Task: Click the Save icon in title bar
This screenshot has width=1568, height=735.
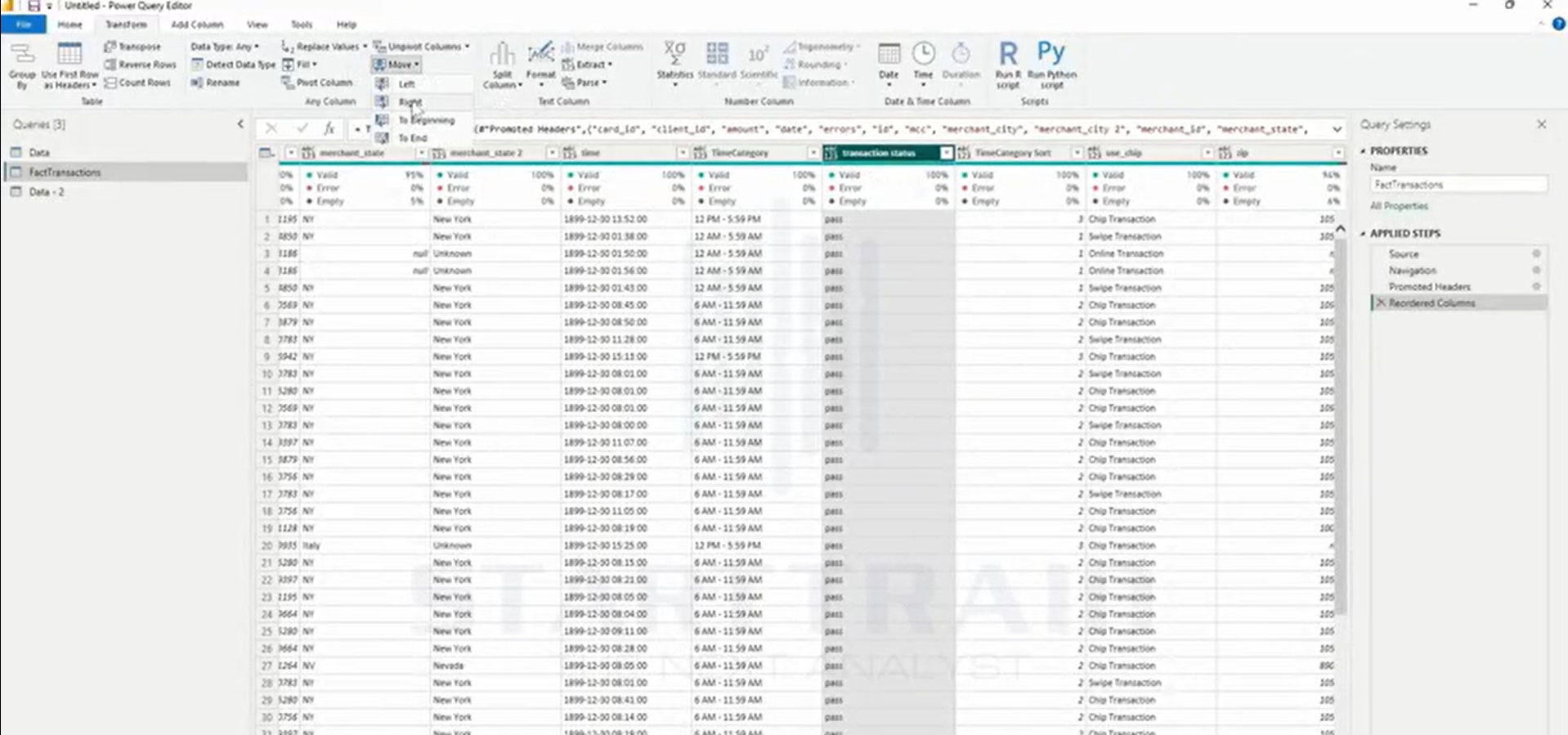Action: pyautogui.click(x=34, y=6)
